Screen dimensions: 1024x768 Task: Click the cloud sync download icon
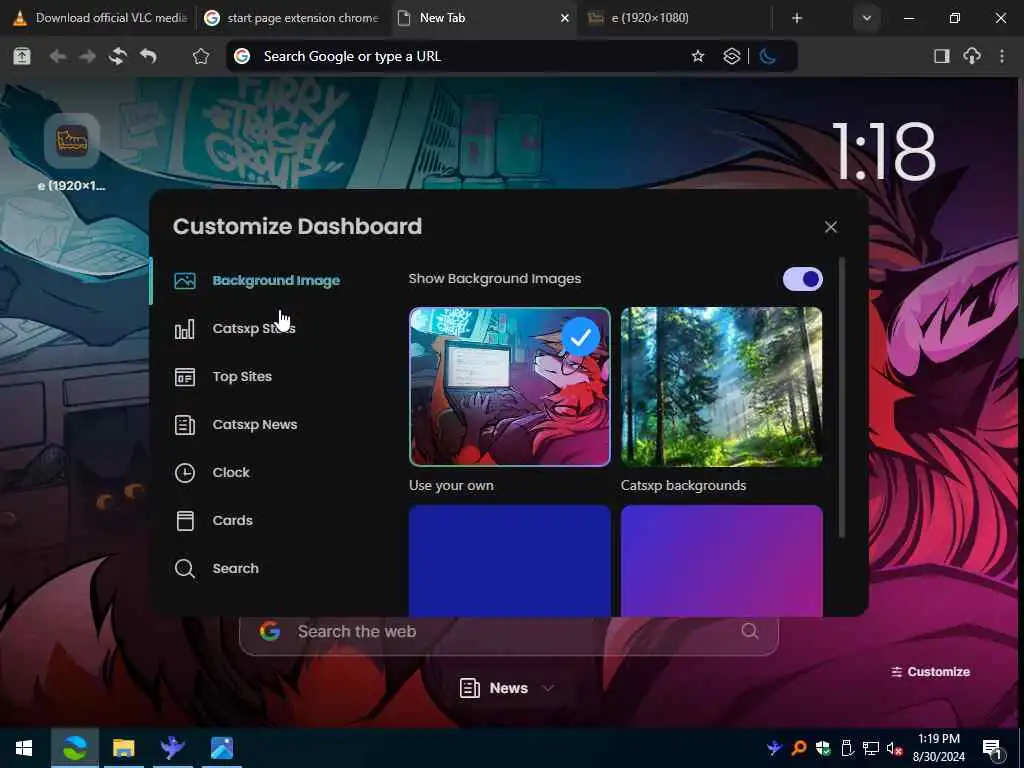(x=972, y=56)
